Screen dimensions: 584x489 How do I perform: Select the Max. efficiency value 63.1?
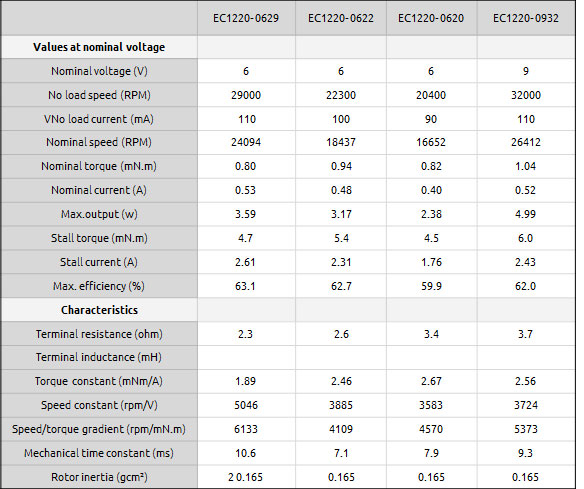(x=245, y=286)
